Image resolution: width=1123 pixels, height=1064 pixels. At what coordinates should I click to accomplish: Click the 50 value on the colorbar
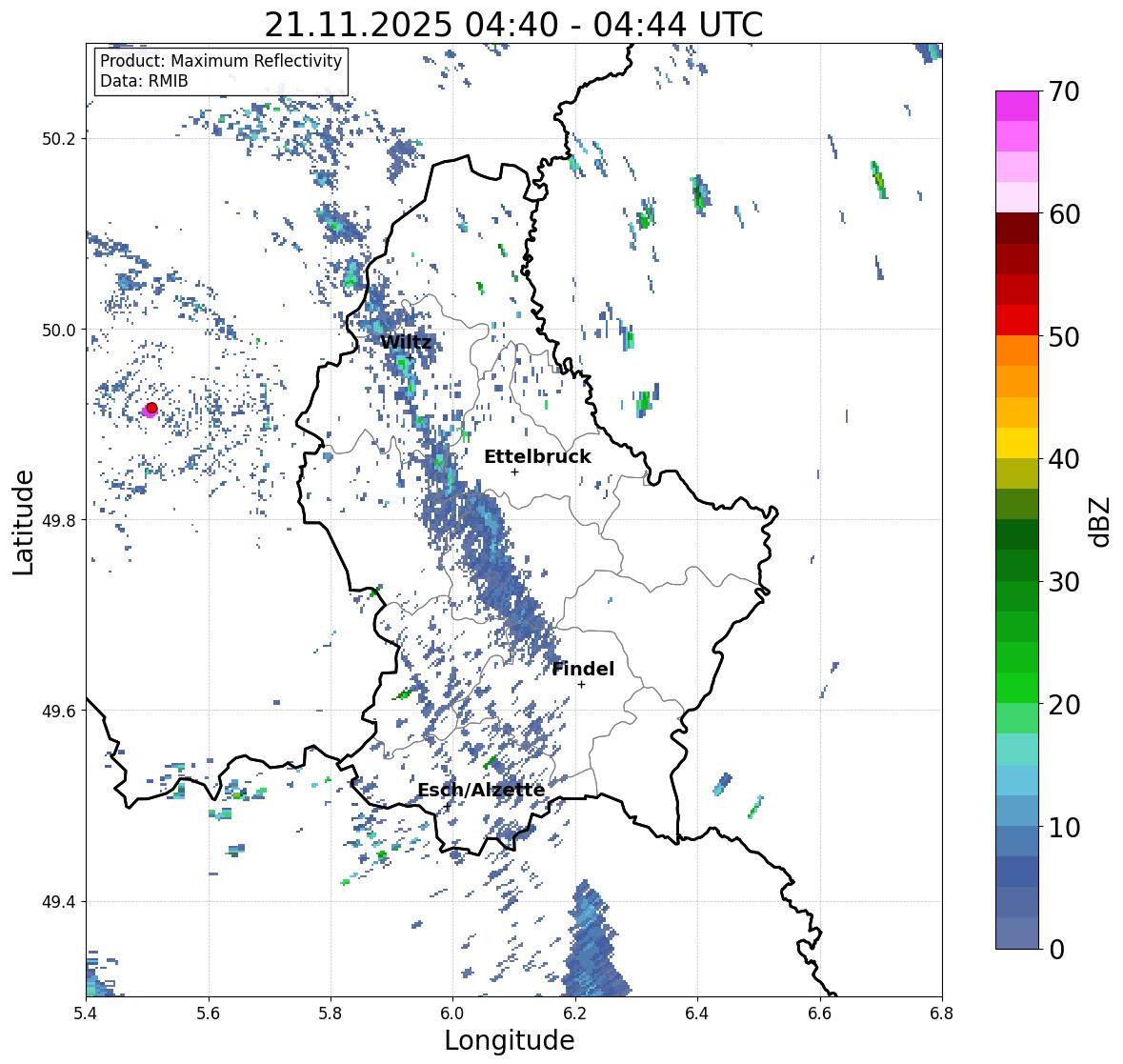click(1064, 336)
